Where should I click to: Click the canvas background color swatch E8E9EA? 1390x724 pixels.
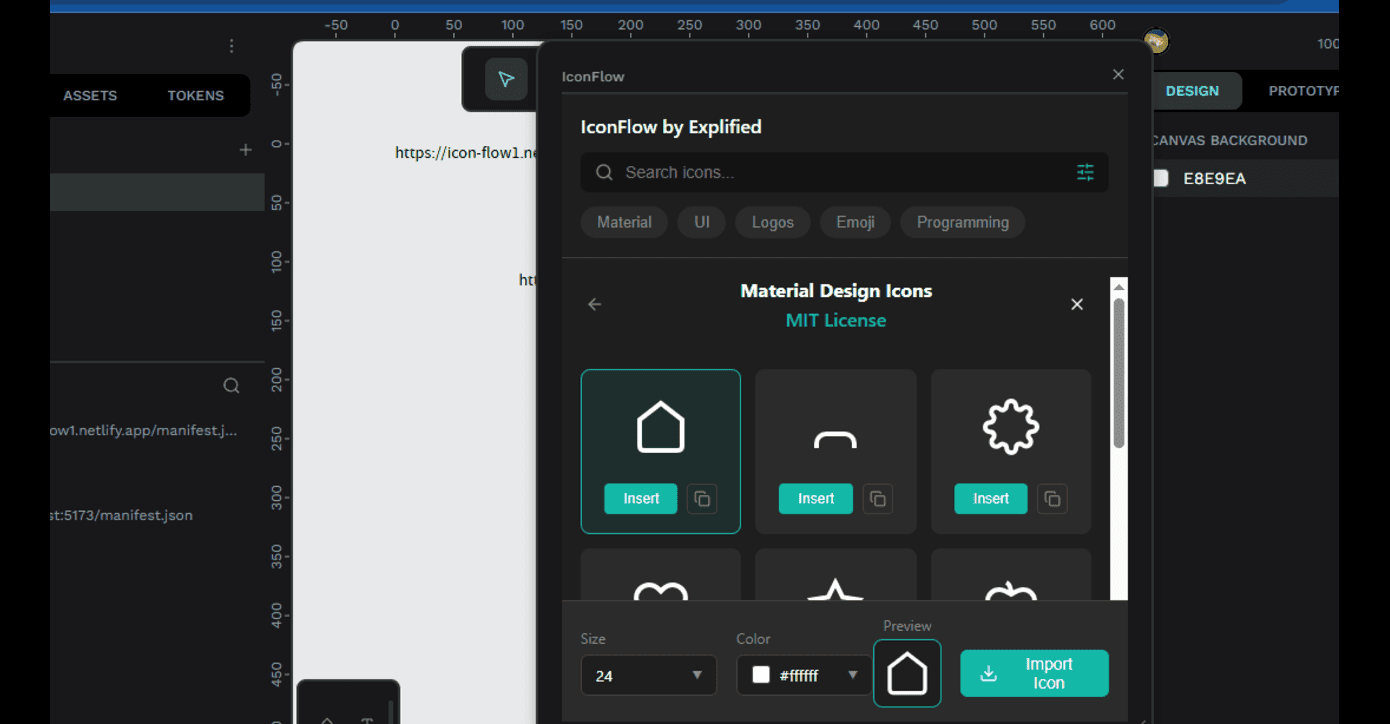1161,179
